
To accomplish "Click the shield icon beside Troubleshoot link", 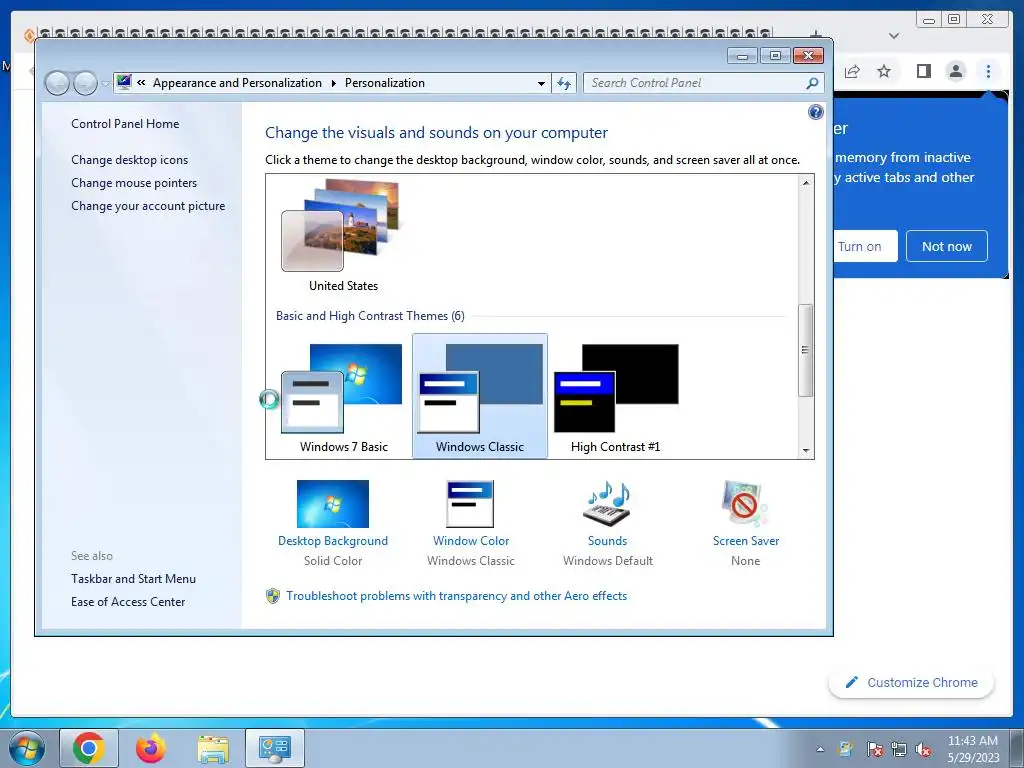I will click(273, 596).
